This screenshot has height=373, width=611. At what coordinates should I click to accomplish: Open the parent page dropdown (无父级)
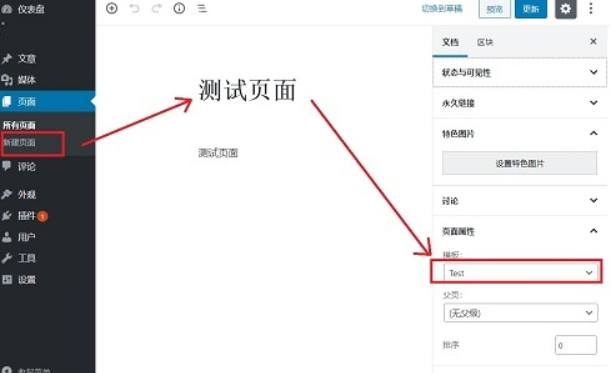520,313
